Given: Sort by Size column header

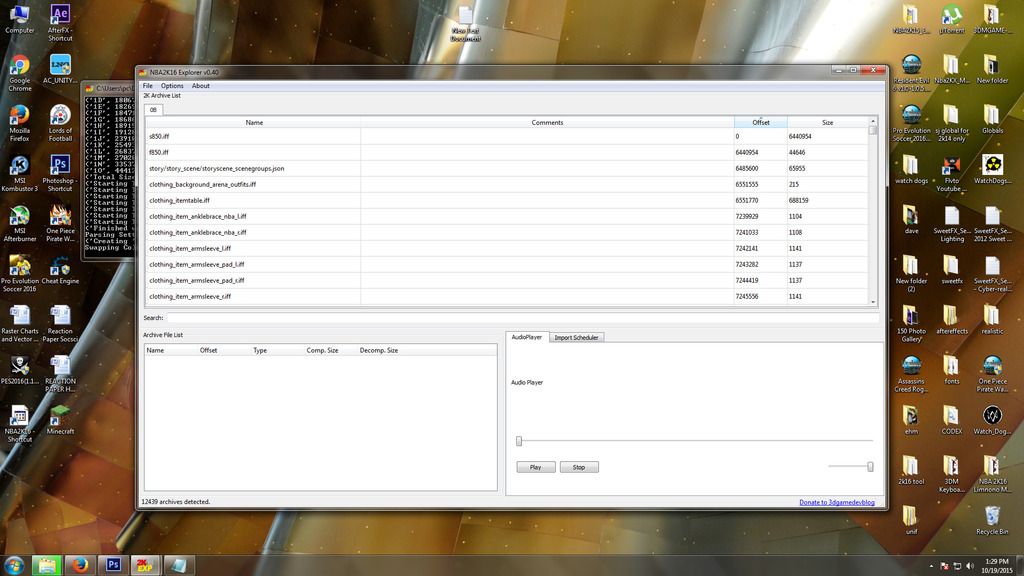Looking at the screenshot, I should coord(827,122).
